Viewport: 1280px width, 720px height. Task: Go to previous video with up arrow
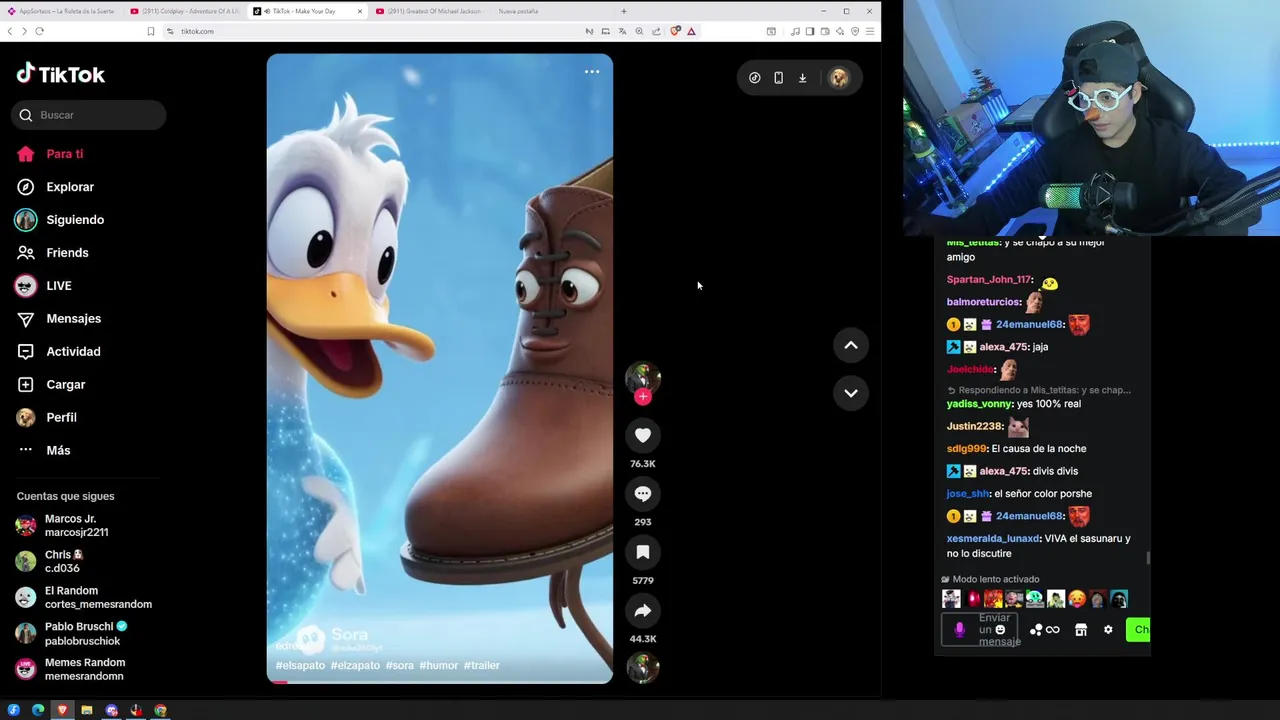pyautogui.click(x=851, y=346)
